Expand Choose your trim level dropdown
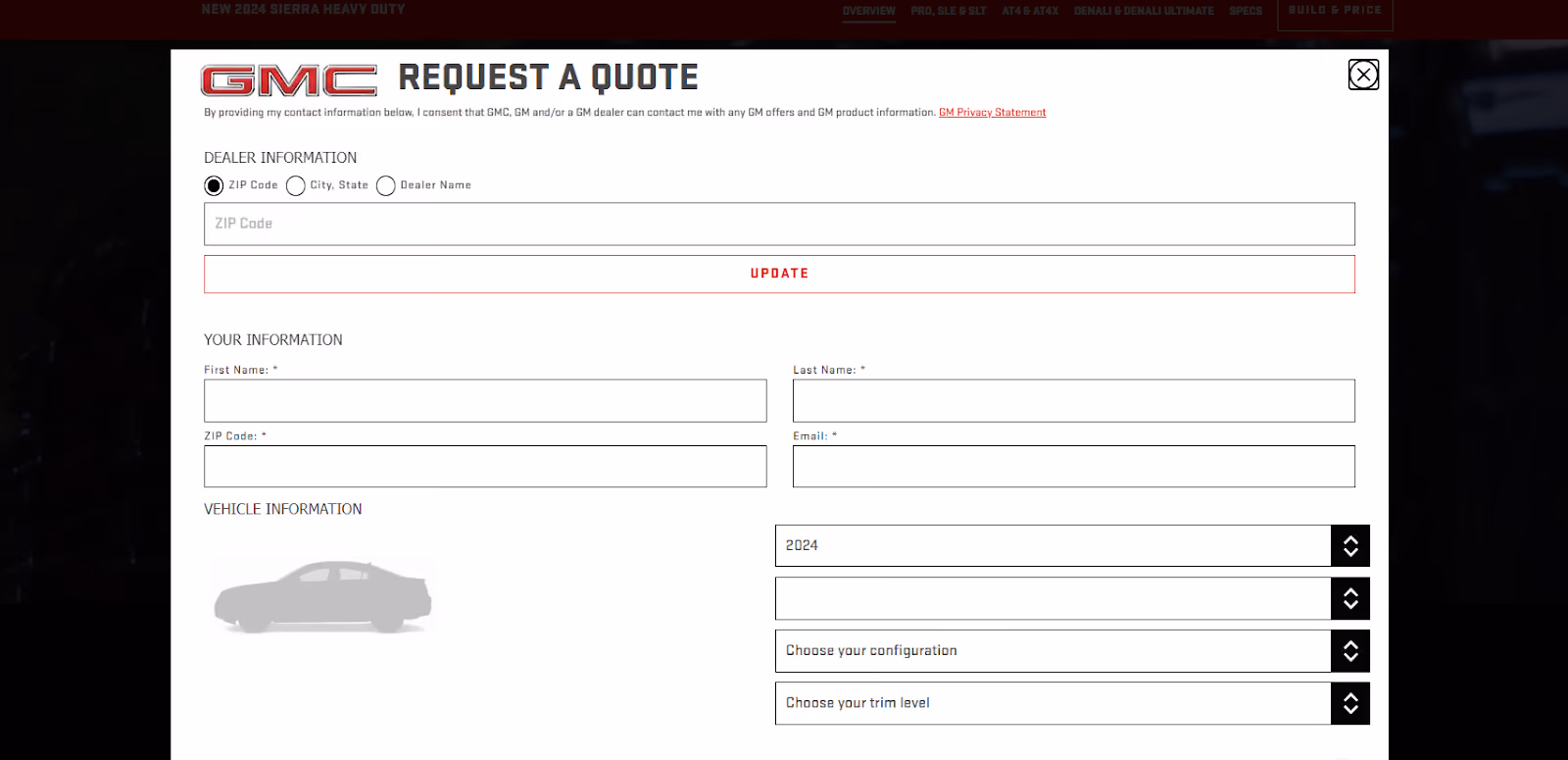The image size is (1568, 760). click(x=1072, y=703)
